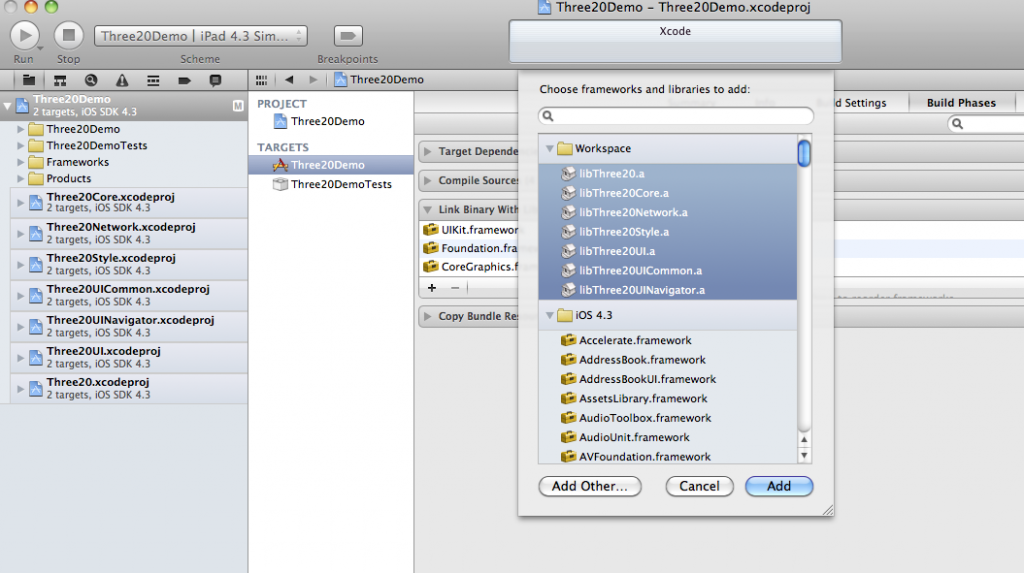Screen dimensions: 1024x573
Task: Expand the Three20DemoTests folder
Action: pos(20,146)
